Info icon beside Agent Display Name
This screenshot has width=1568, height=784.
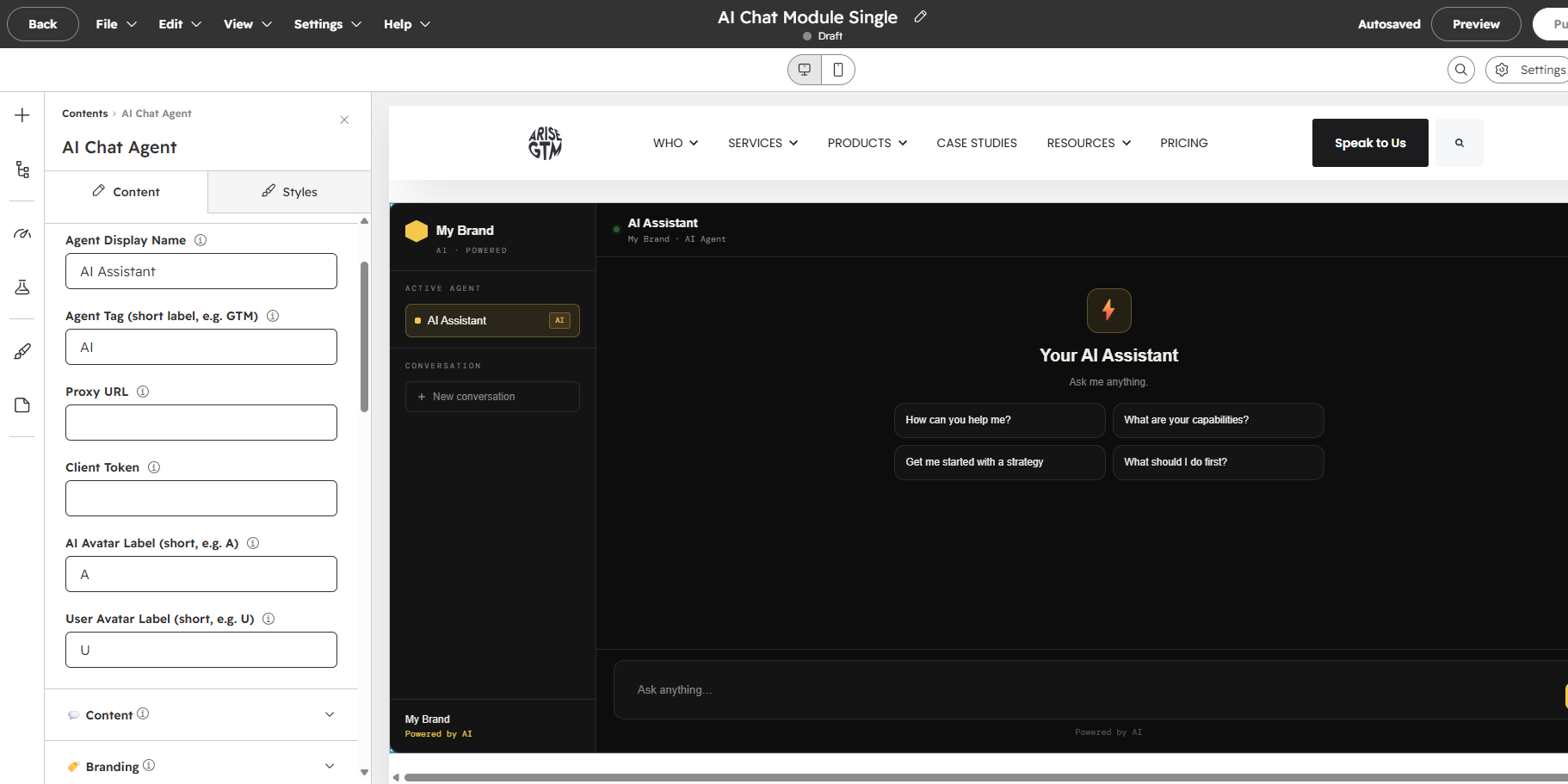201,240
